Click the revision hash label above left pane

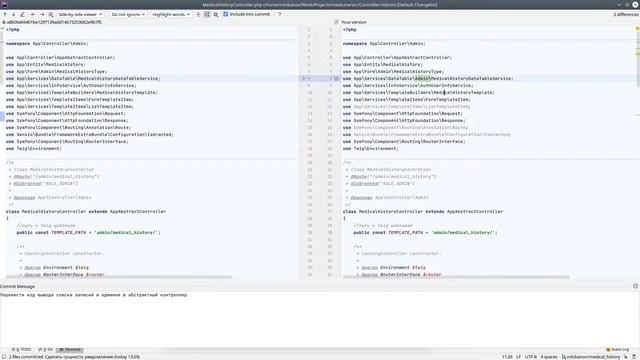[x=54, y=22]
